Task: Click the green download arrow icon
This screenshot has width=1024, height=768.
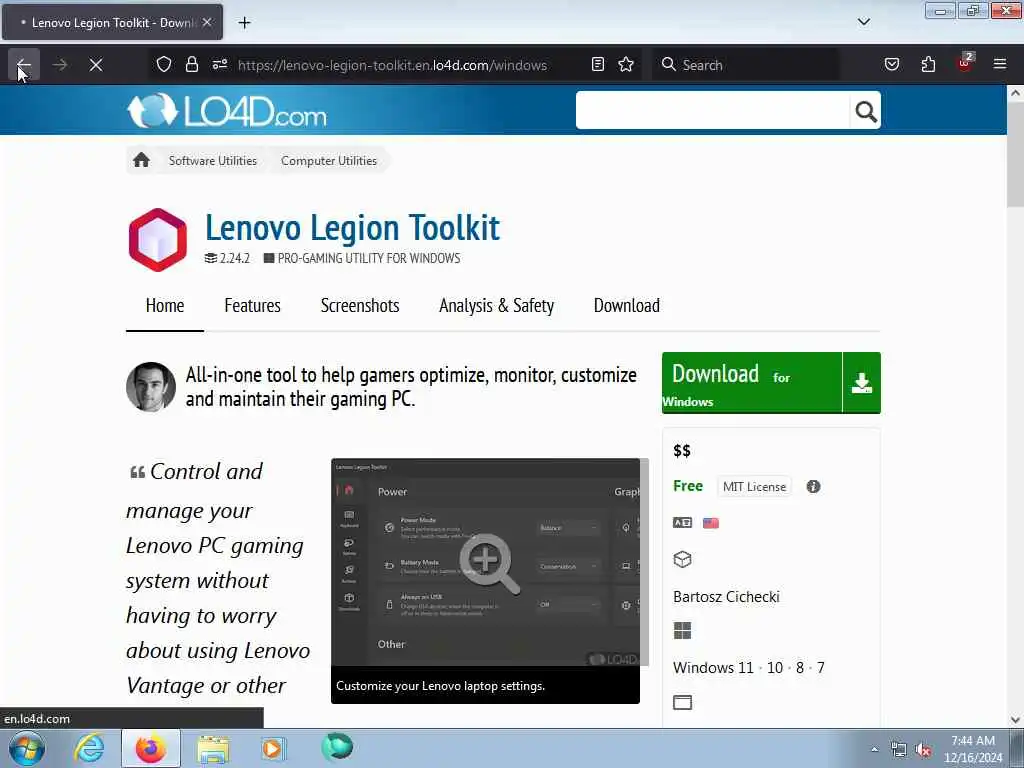Action: coord(861,383)
